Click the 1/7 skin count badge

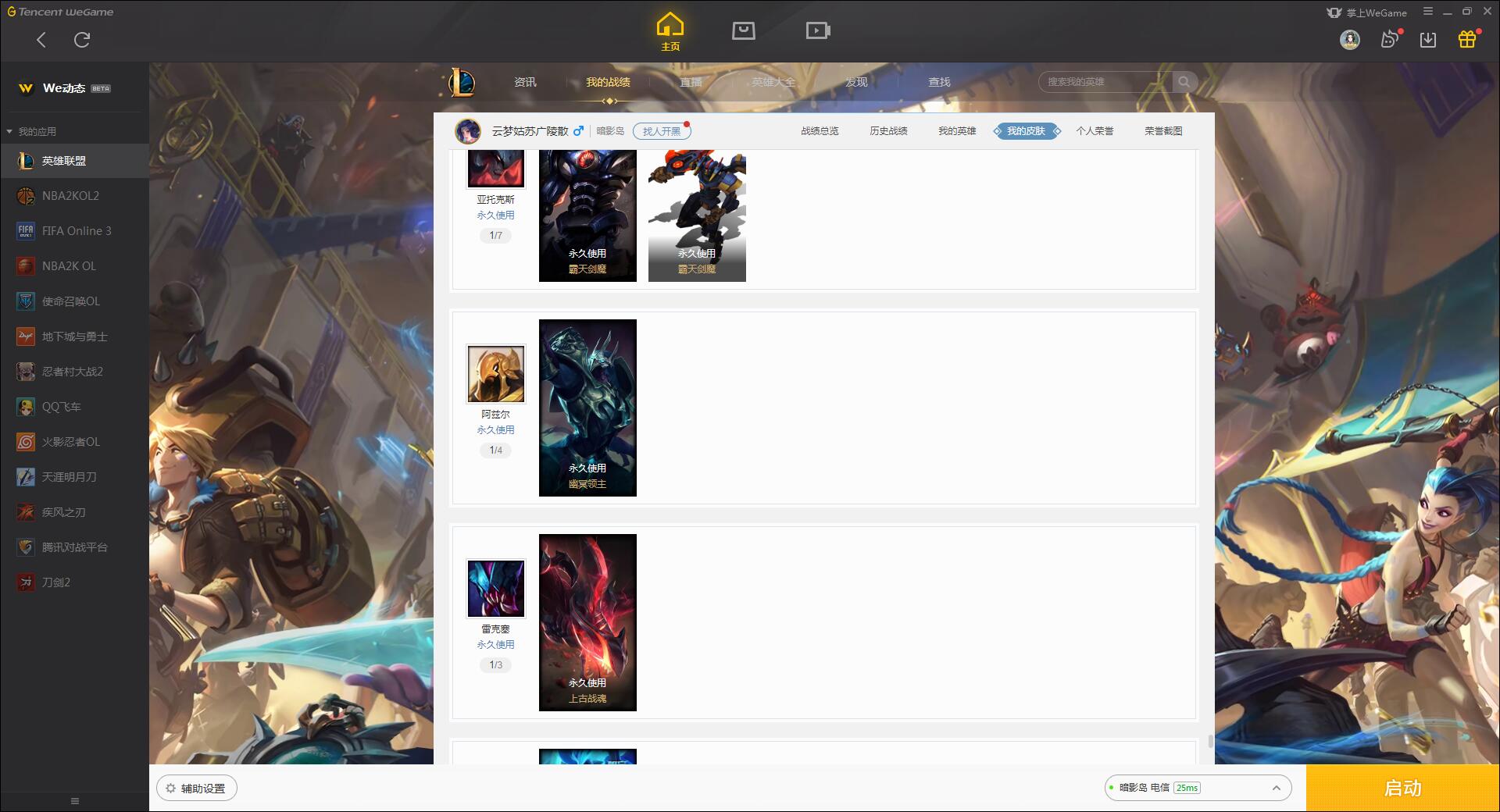pos(496,235)
